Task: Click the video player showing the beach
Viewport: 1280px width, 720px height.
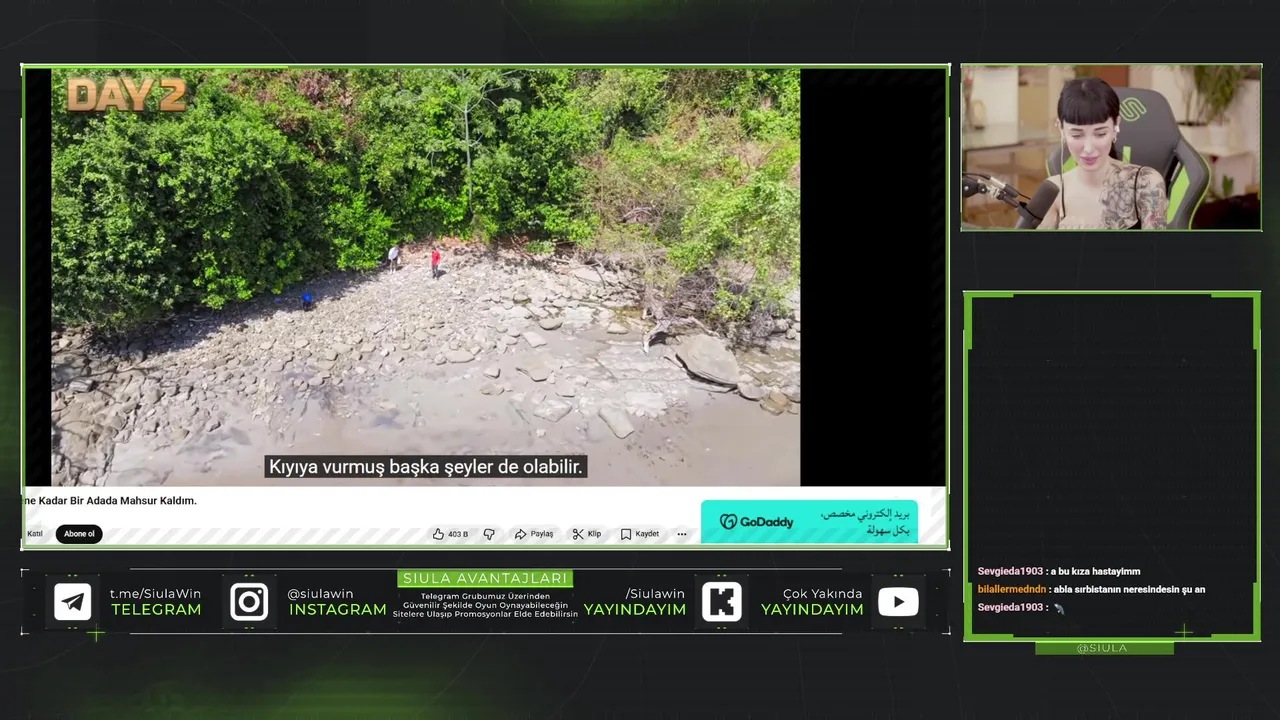Action: (x=426, y=277)
